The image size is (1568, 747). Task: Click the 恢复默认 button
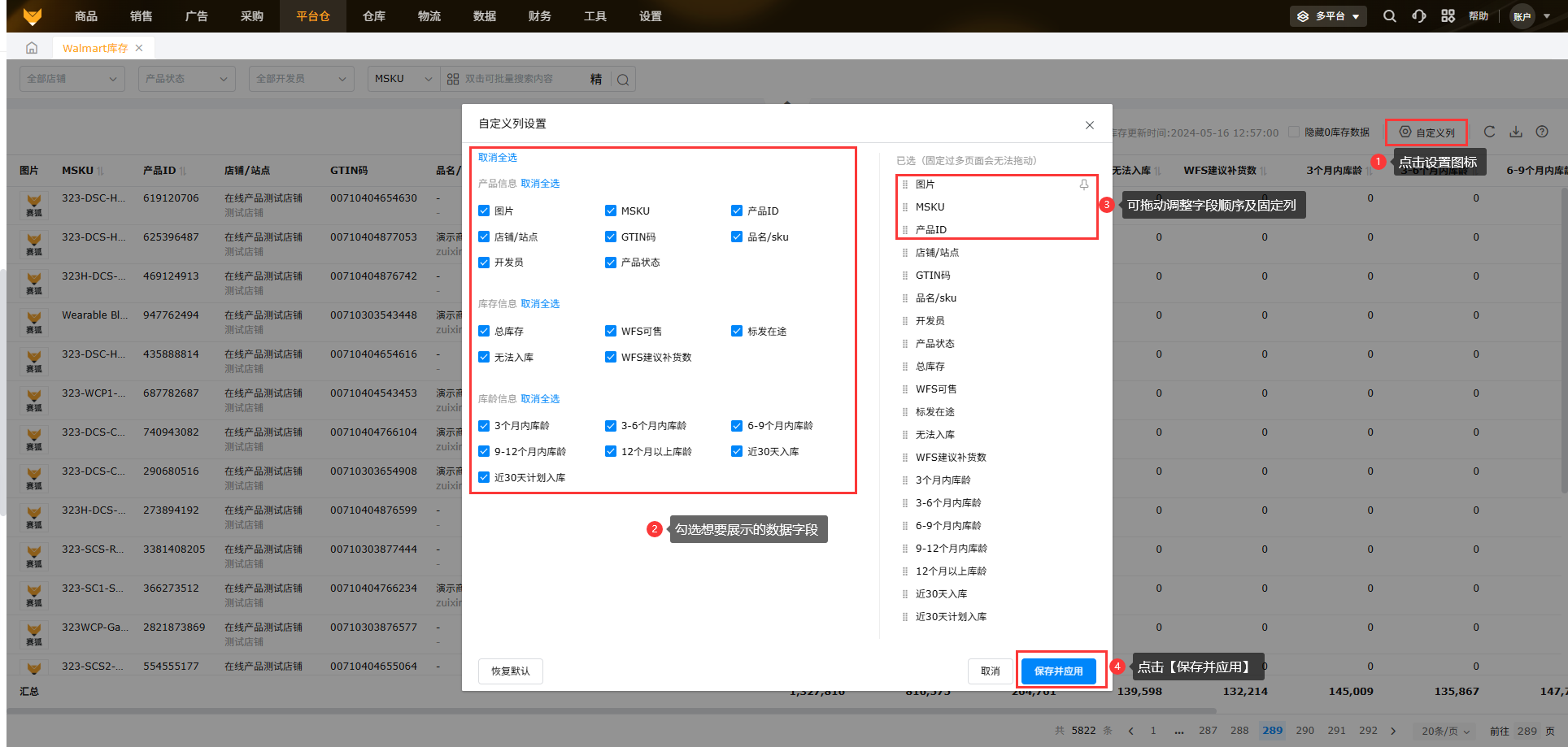tap(511, 671)
